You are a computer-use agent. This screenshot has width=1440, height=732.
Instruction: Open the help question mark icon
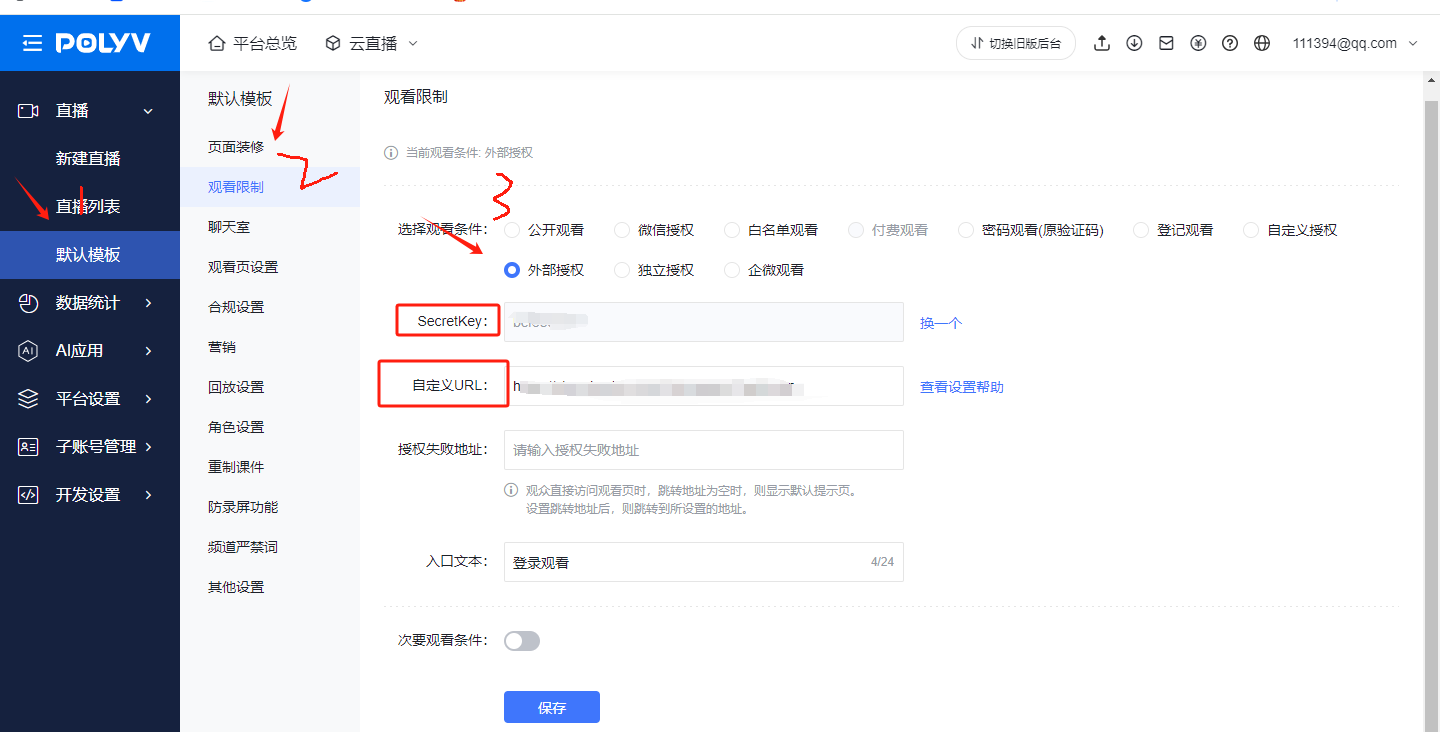tap(1230, 43)
